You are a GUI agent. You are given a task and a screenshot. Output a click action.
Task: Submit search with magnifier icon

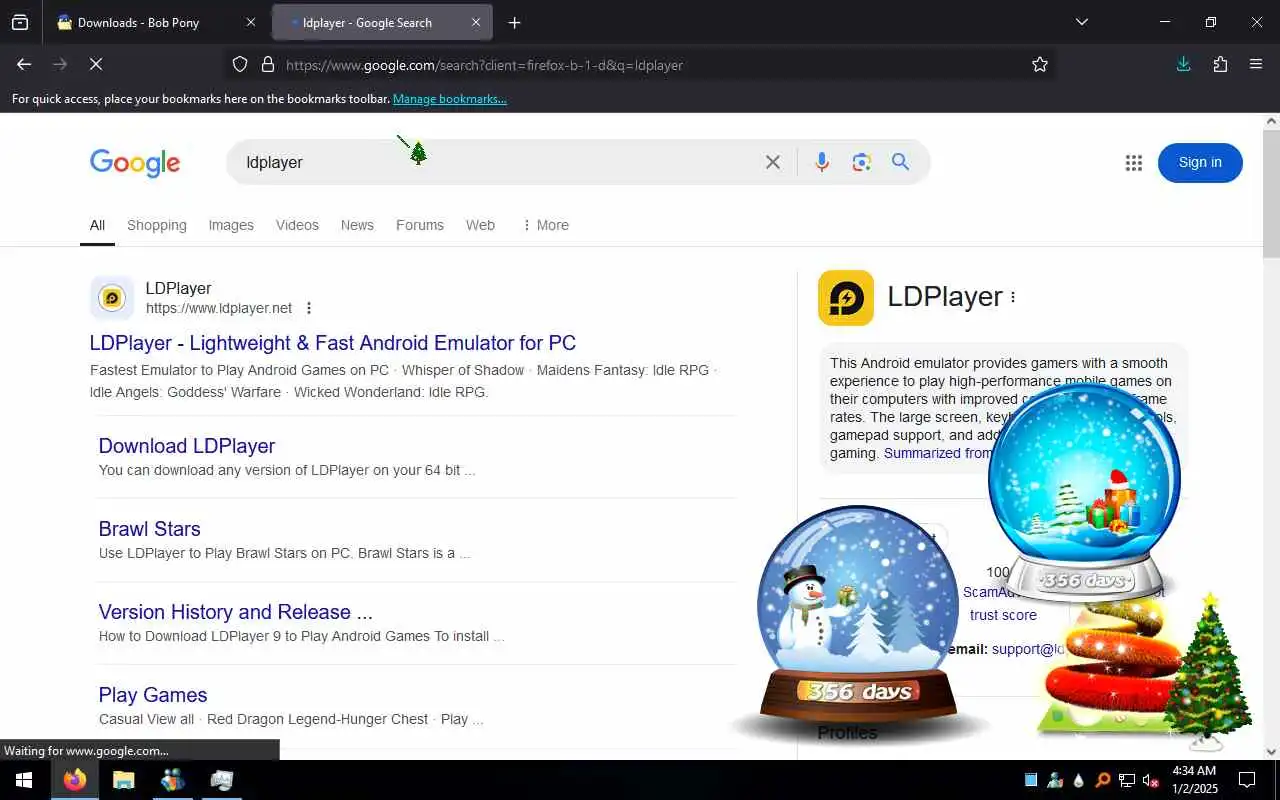[901, 162]
